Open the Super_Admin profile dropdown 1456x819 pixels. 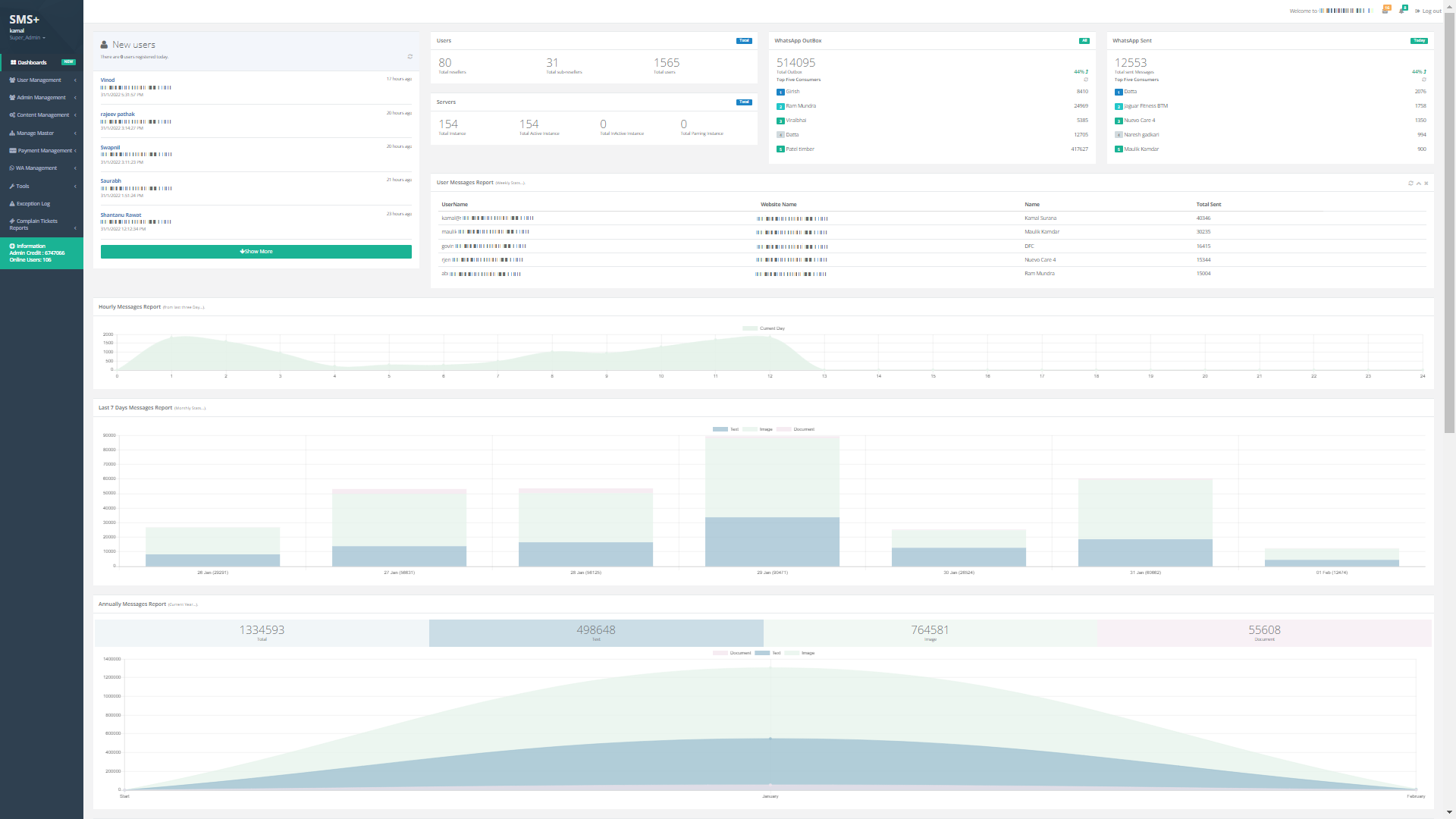pyautogui.click(x=27, y=38)
